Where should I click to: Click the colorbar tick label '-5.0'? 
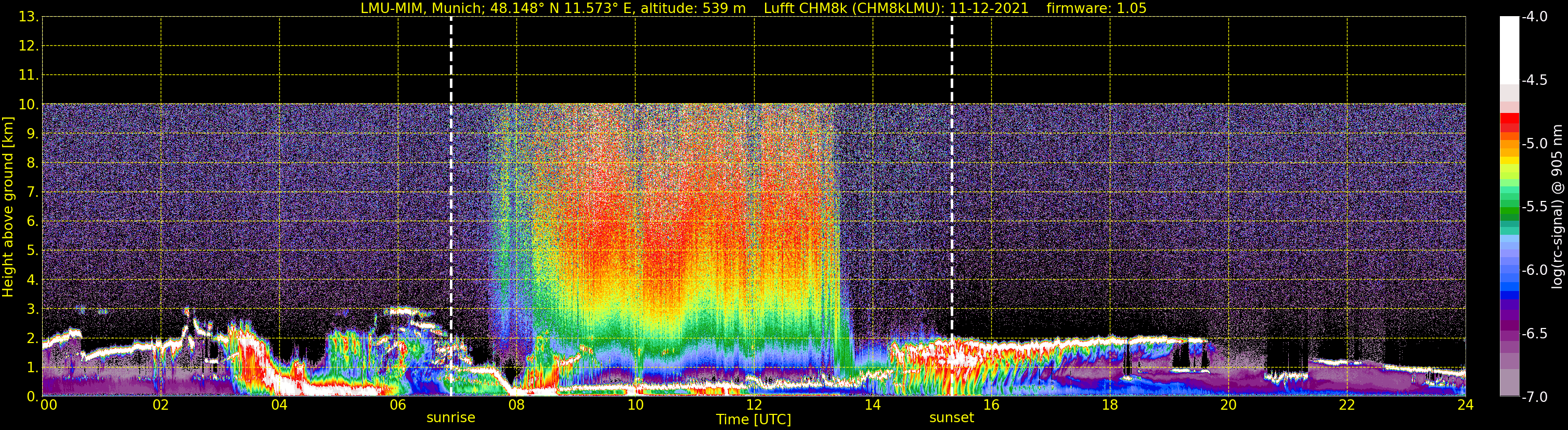[1534, 143]
